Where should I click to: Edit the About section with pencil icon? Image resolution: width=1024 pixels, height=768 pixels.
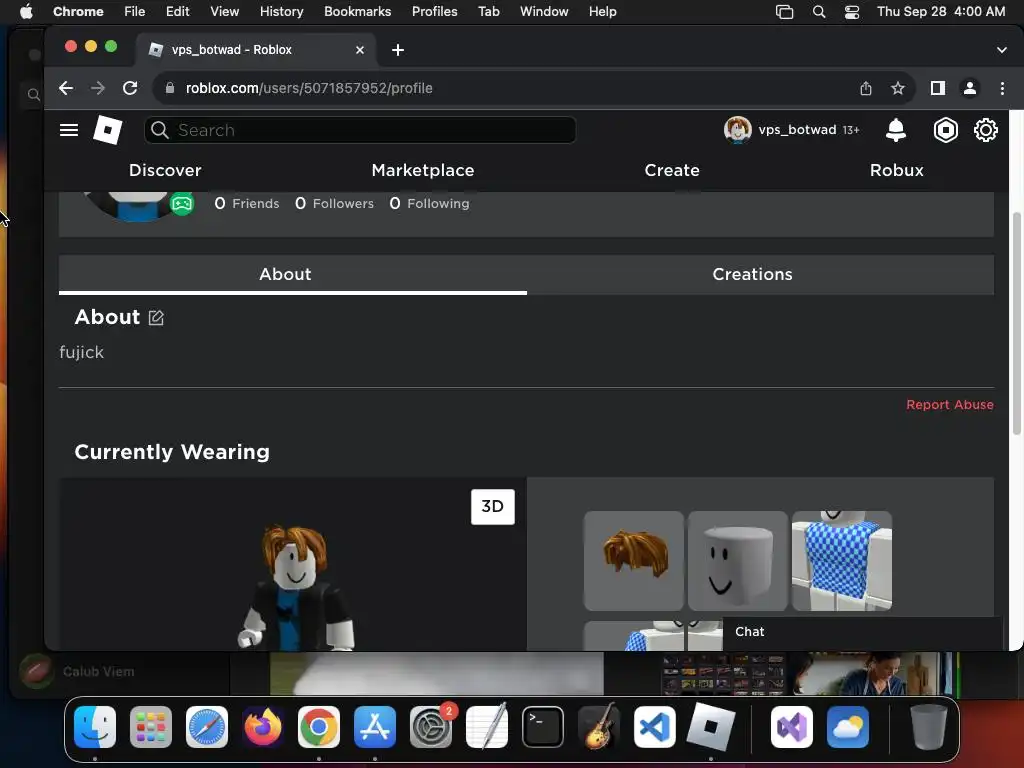click(x=156, y=317)
